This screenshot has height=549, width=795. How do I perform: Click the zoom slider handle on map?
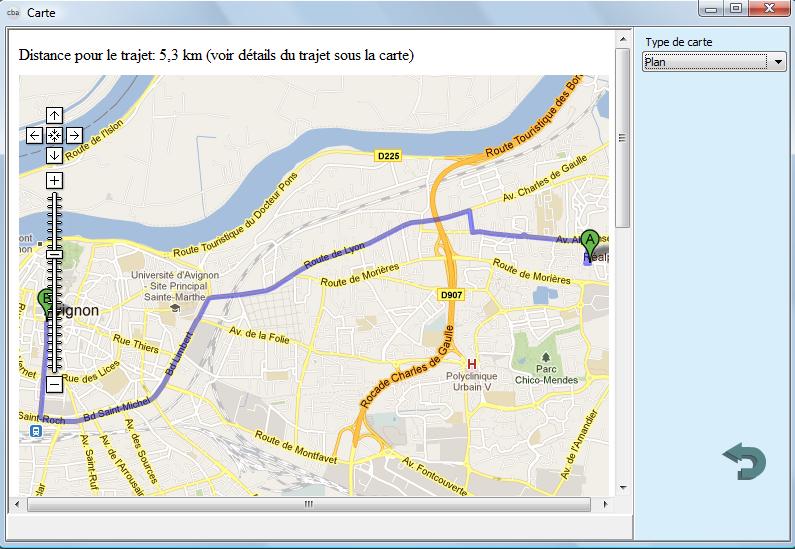click(54, 254)
